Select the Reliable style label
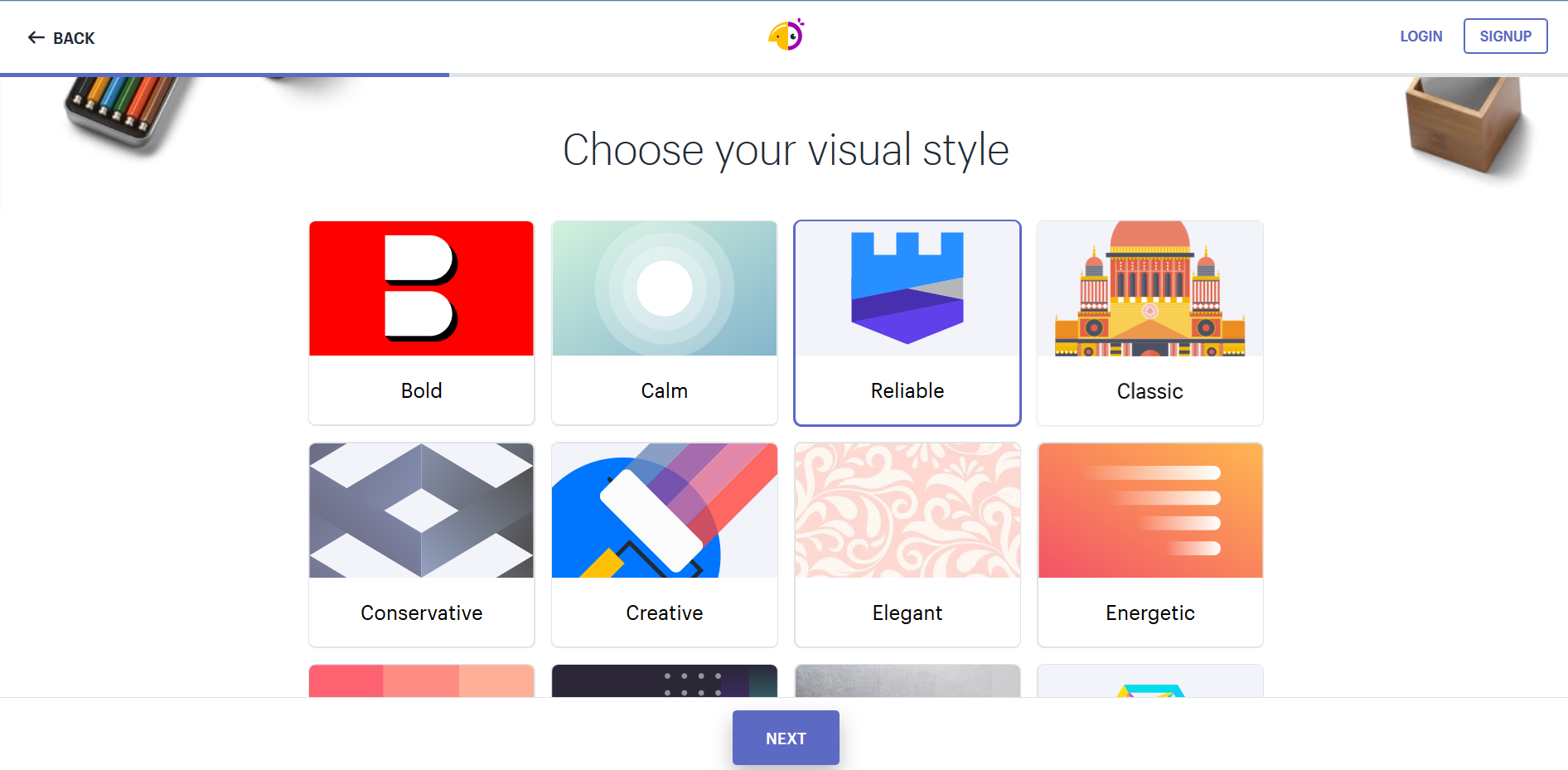 coord(907,390)
